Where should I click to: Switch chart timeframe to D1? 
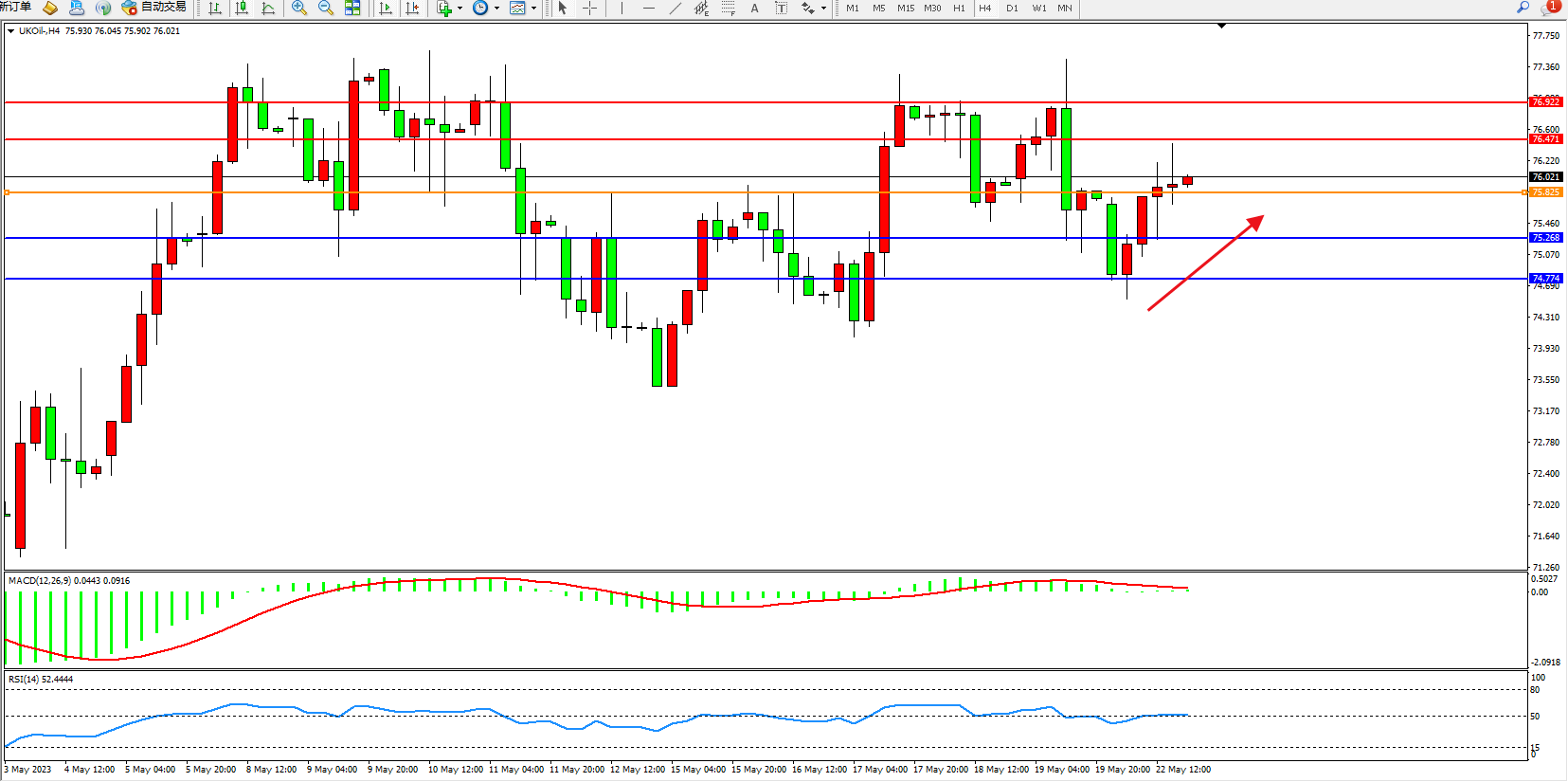[x=1012, y=8]
